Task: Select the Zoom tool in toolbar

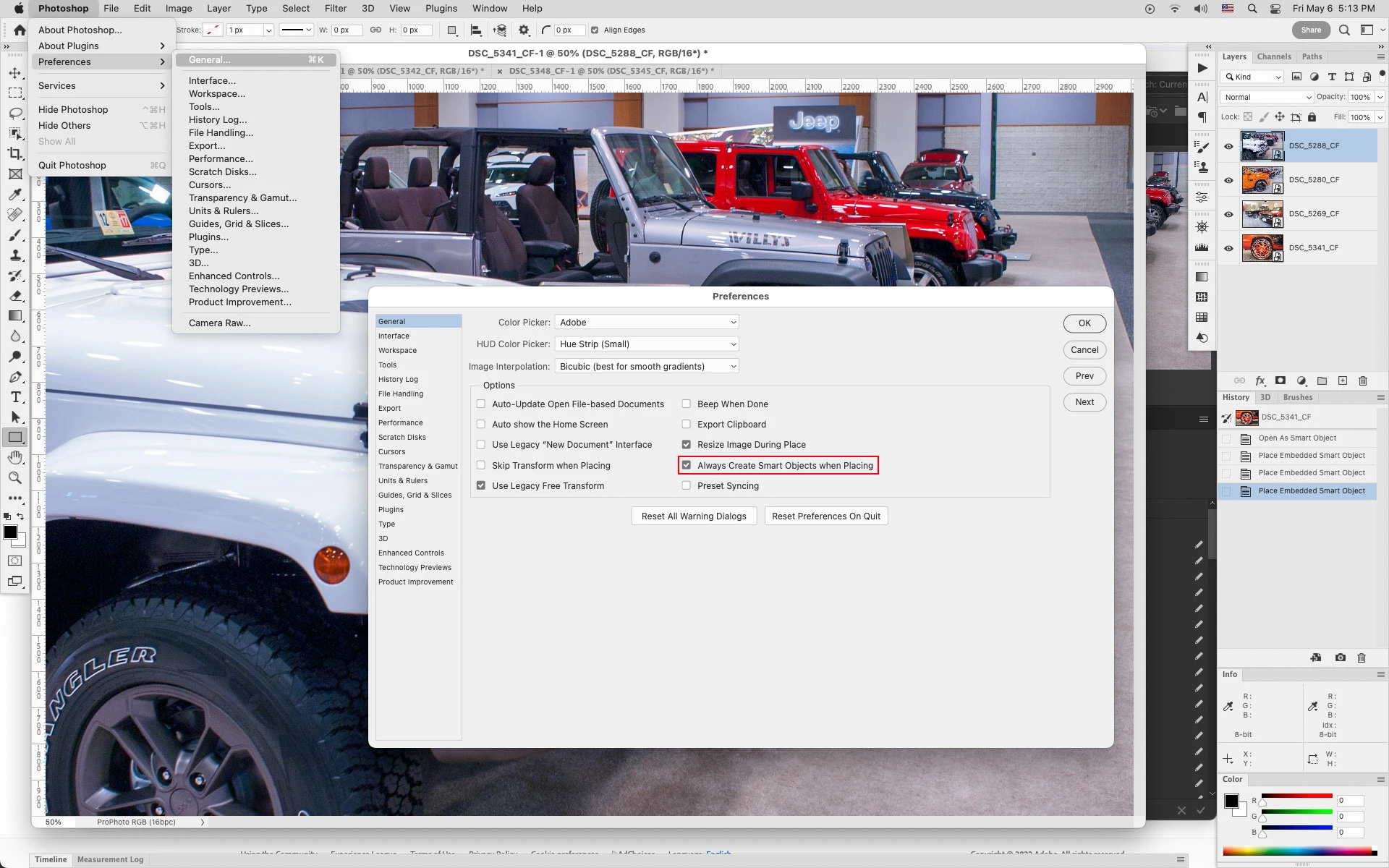Action: point(15,478)
